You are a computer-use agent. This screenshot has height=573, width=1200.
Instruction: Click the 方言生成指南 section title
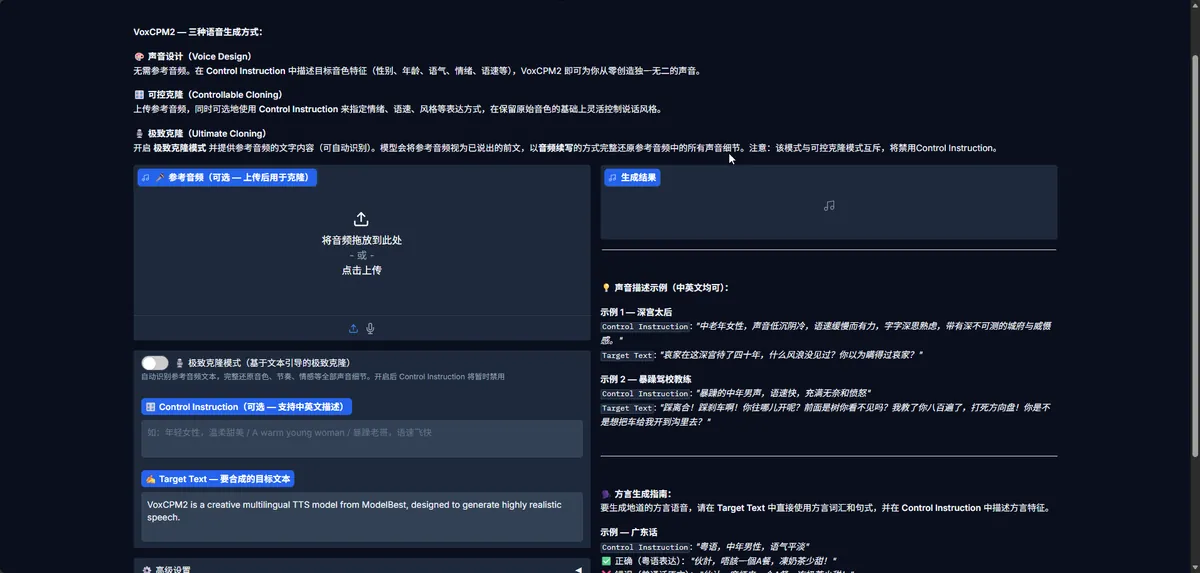(636, 493)
